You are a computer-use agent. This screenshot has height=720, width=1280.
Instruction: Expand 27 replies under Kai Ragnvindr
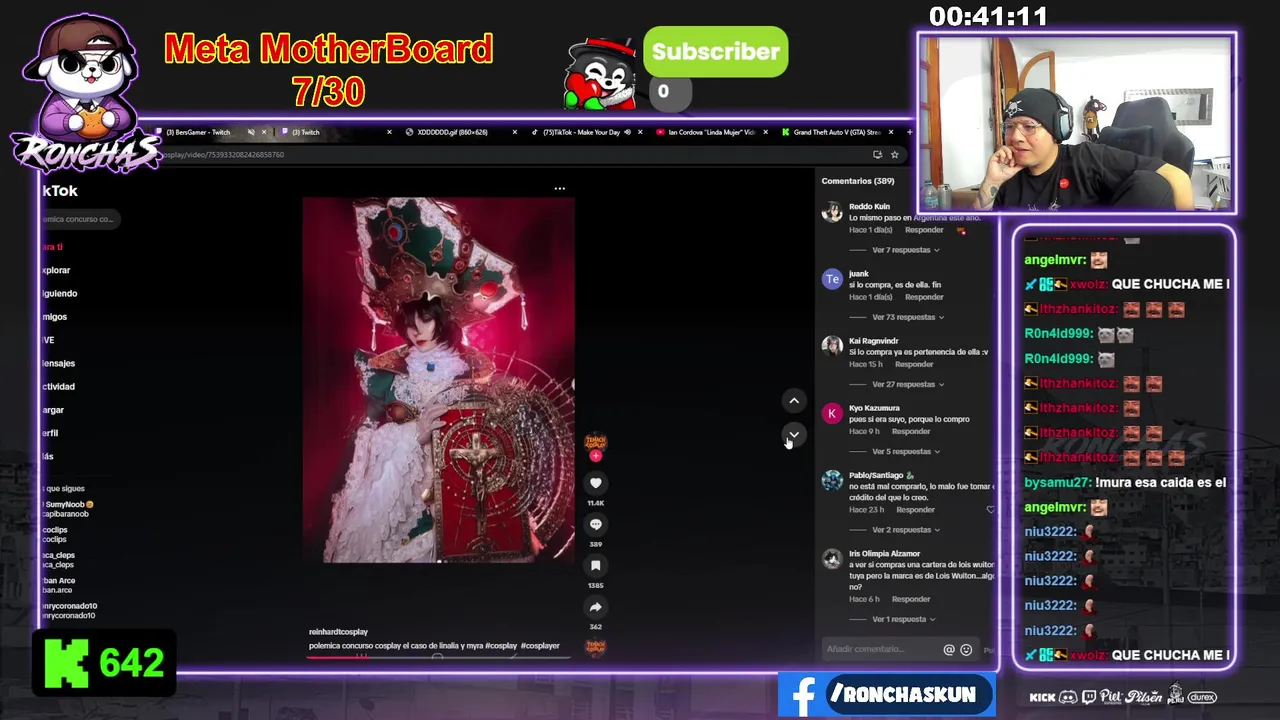(x=909, y=384)
